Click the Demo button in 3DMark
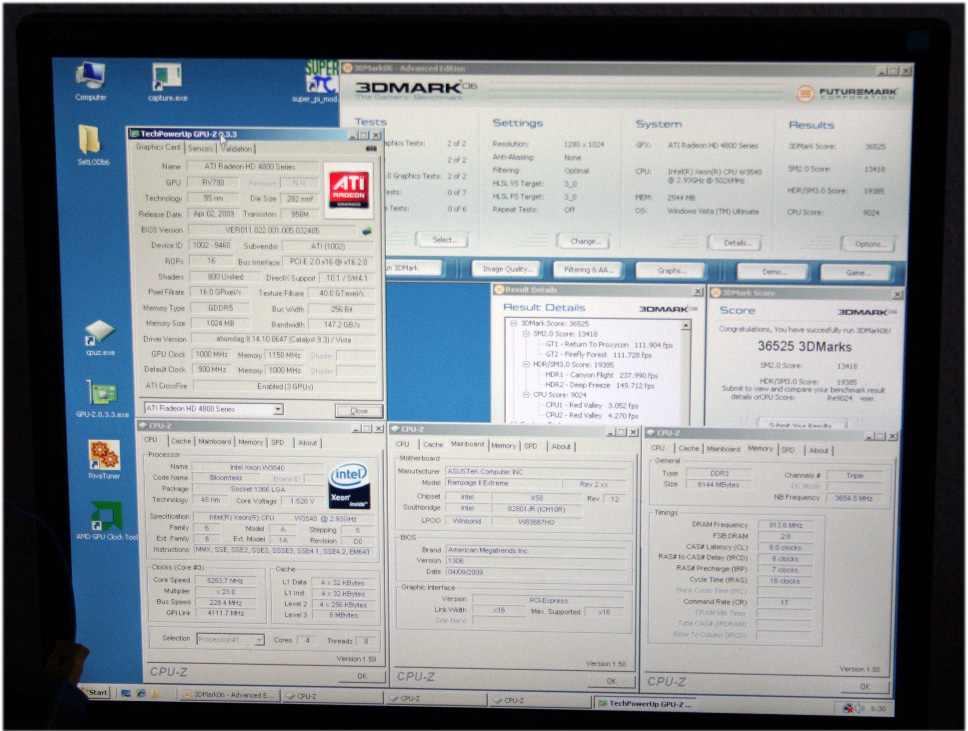Viewport: 968px width, 731px height. pos(773,272)
